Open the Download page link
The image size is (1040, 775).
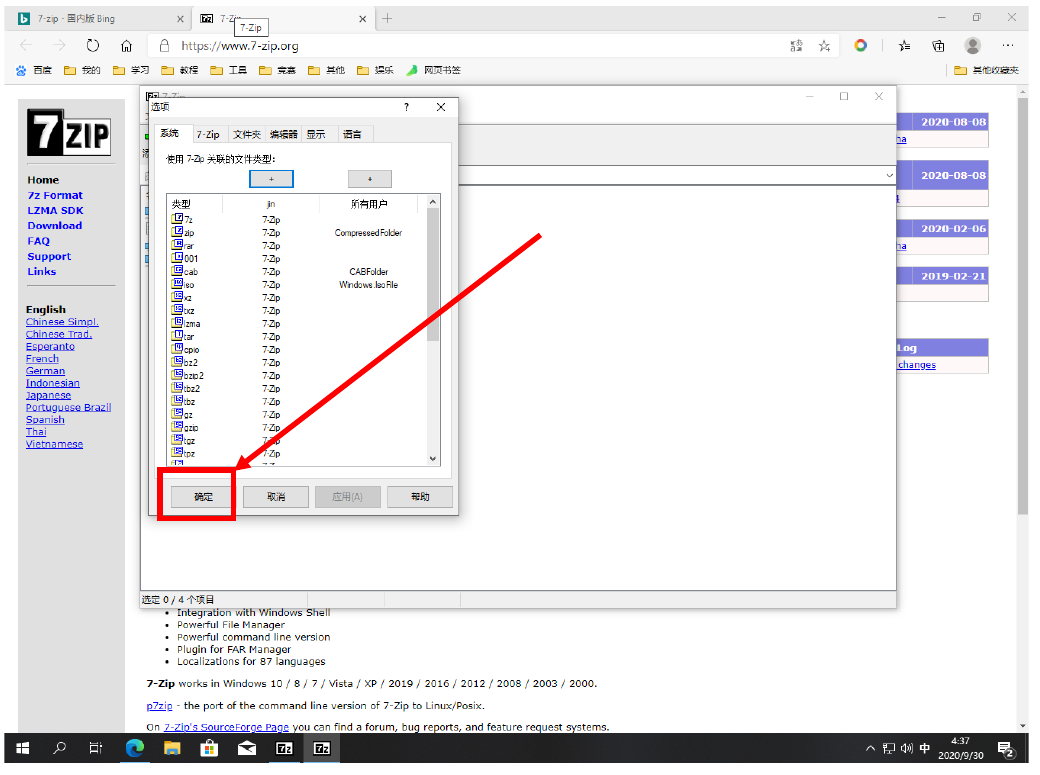click(x=55, y=226)
